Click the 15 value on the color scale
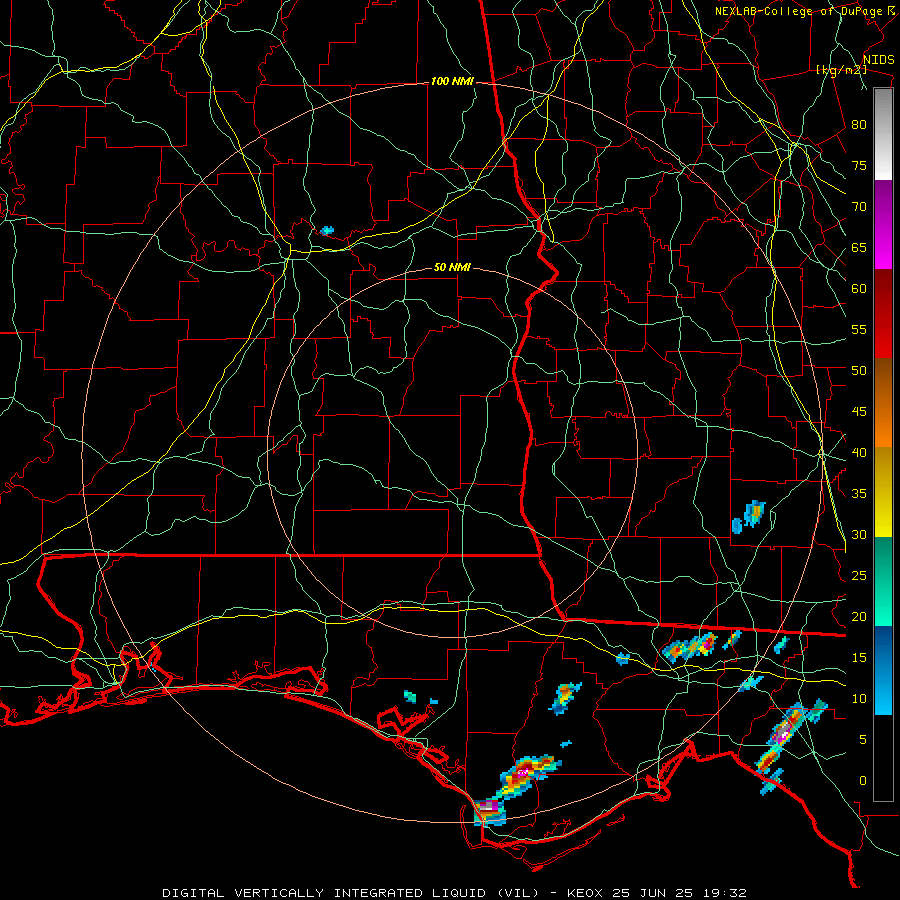Image resolution: width=900 pixels, height=900 pixels. [859, 658]
